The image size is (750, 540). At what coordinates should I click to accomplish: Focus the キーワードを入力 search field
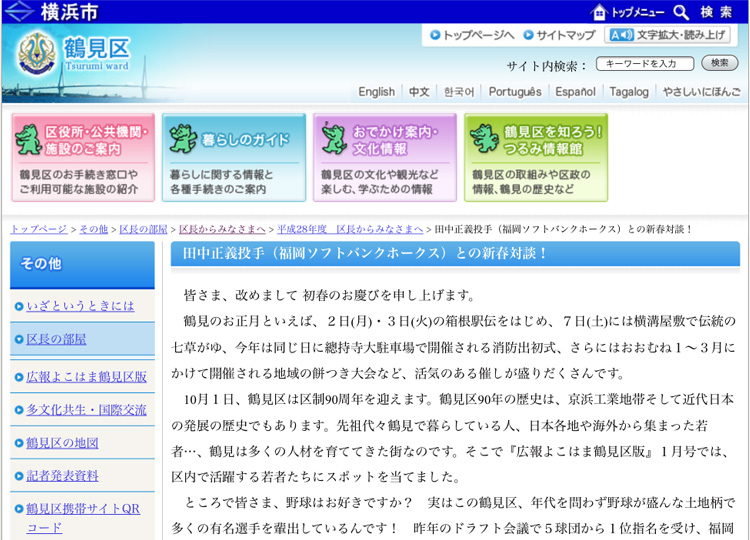click(644, 64)
